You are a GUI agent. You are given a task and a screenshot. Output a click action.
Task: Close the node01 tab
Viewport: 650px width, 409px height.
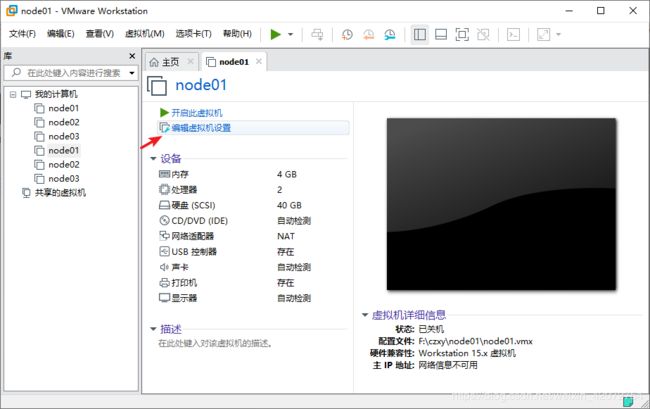click(x=259, y=61)
